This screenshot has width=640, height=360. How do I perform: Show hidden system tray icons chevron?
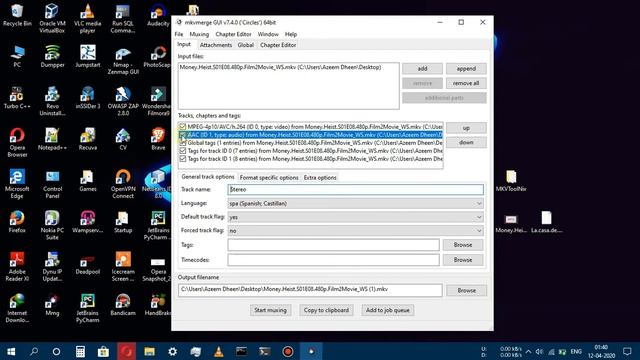[x=529, y=351]
